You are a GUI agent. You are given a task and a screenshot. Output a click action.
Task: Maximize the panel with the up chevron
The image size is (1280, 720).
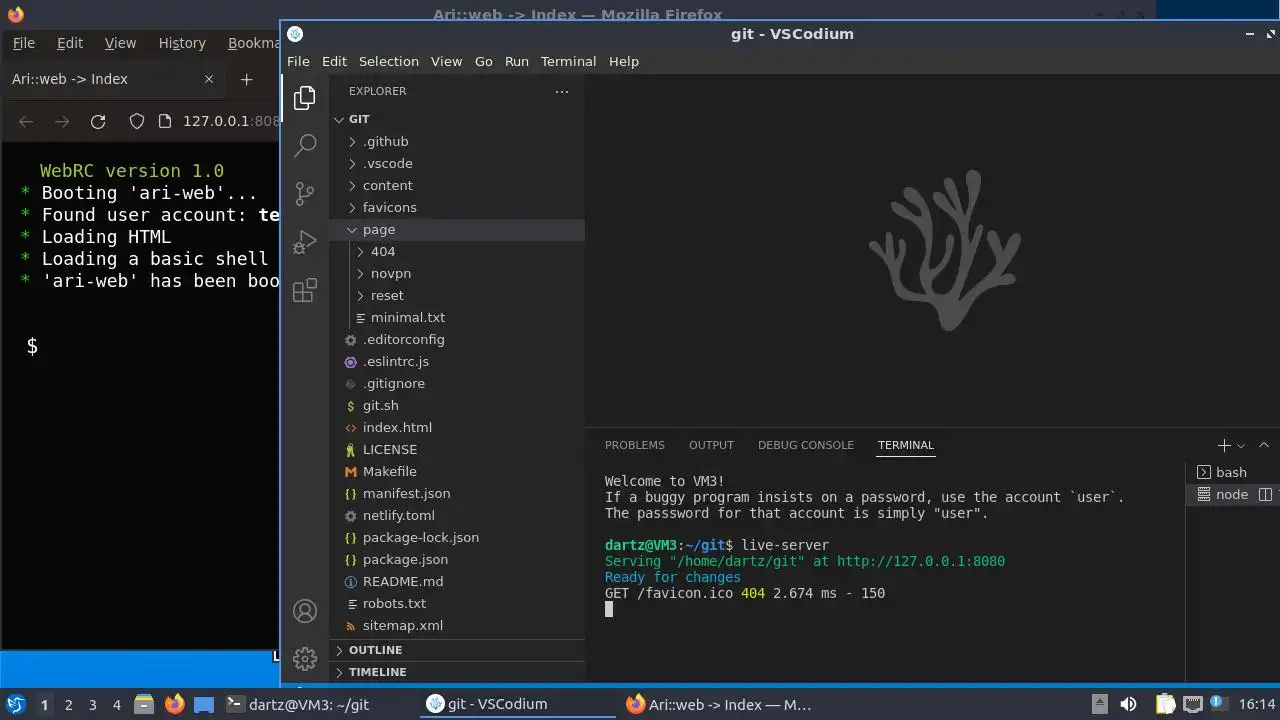(1264, 445)
